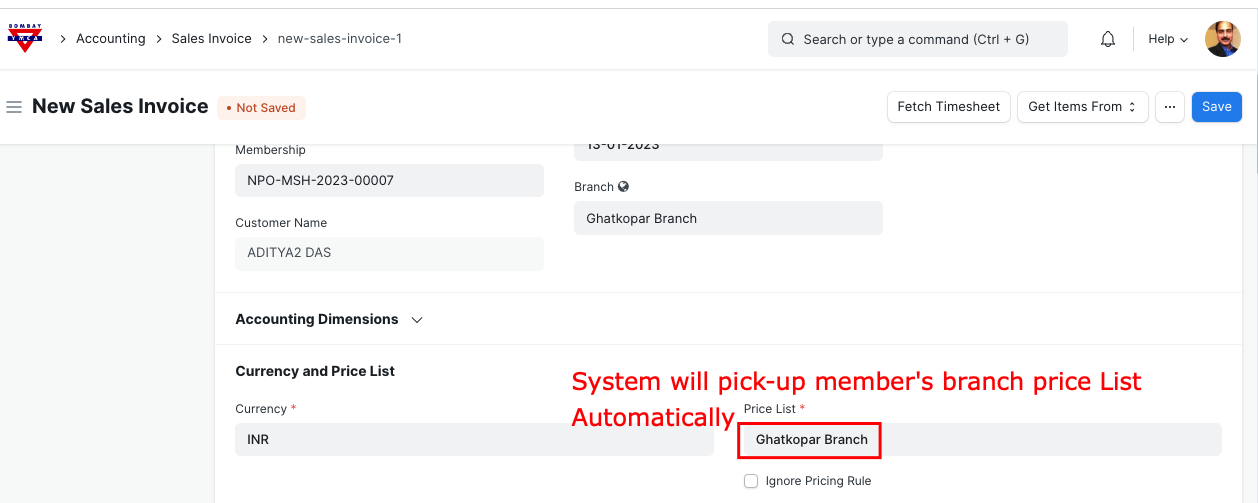
Task: Open the Help dropdown menu
Action: tap(1167, 39)
